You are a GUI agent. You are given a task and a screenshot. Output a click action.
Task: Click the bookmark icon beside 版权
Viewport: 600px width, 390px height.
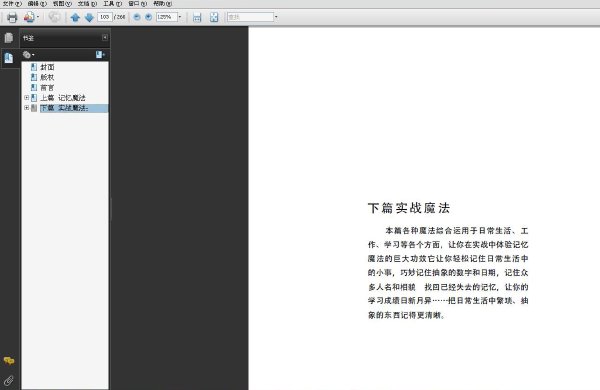pyautogui.click(x=34, y=77)
